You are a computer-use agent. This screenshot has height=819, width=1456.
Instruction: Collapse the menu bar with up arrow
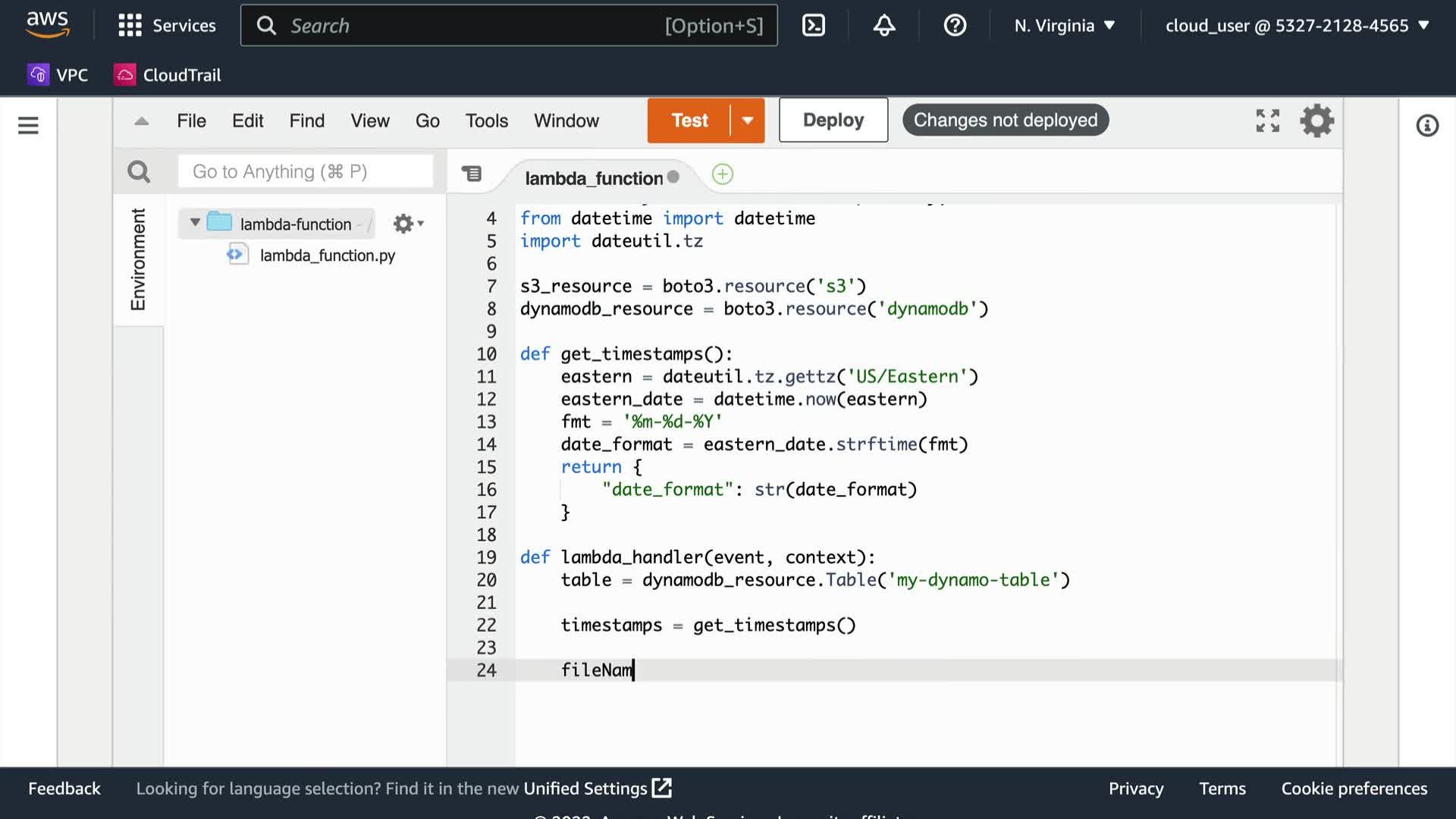(x=142, y=121)
